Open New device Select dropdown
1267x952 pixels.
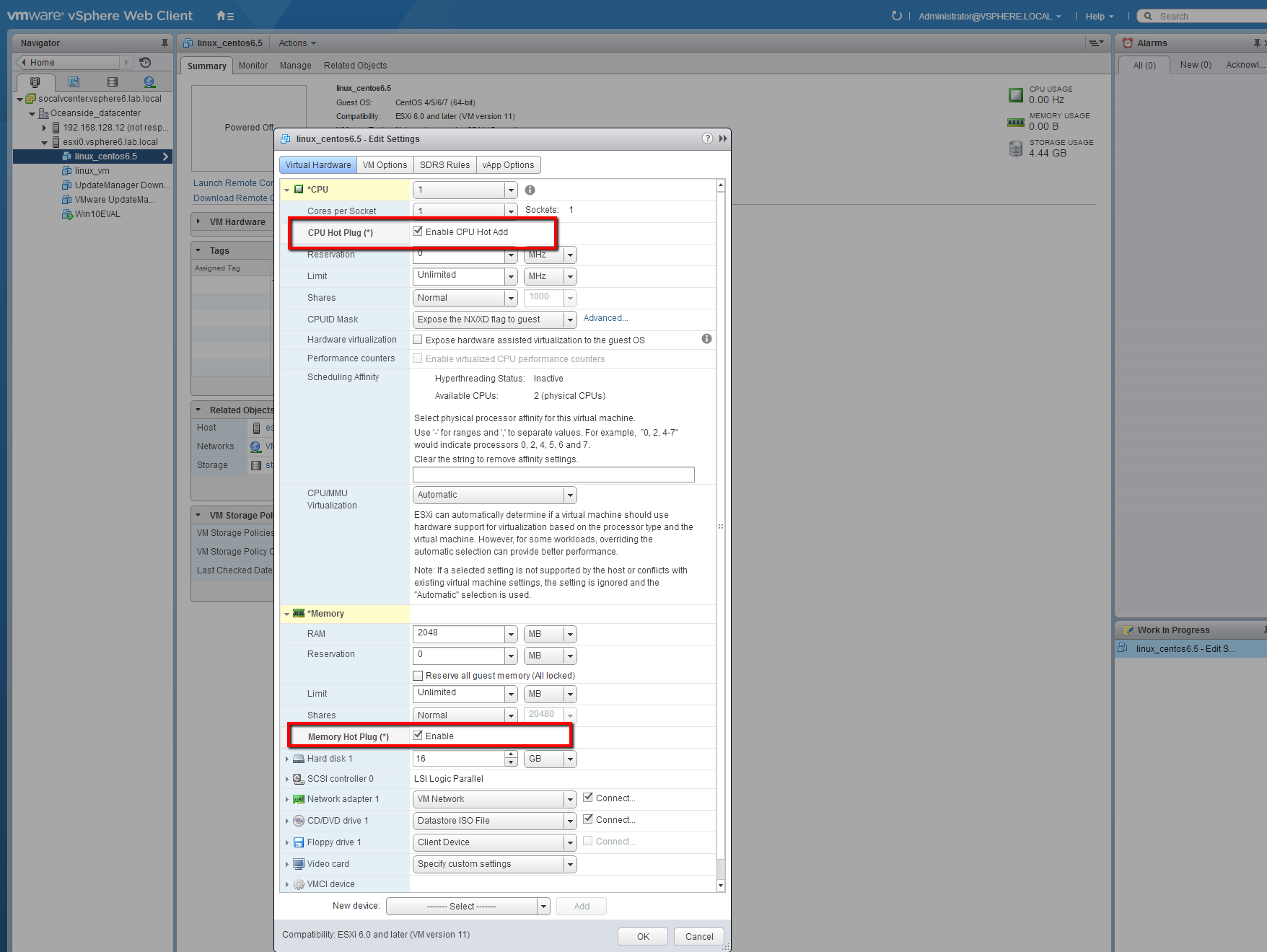tap(468, 907)
